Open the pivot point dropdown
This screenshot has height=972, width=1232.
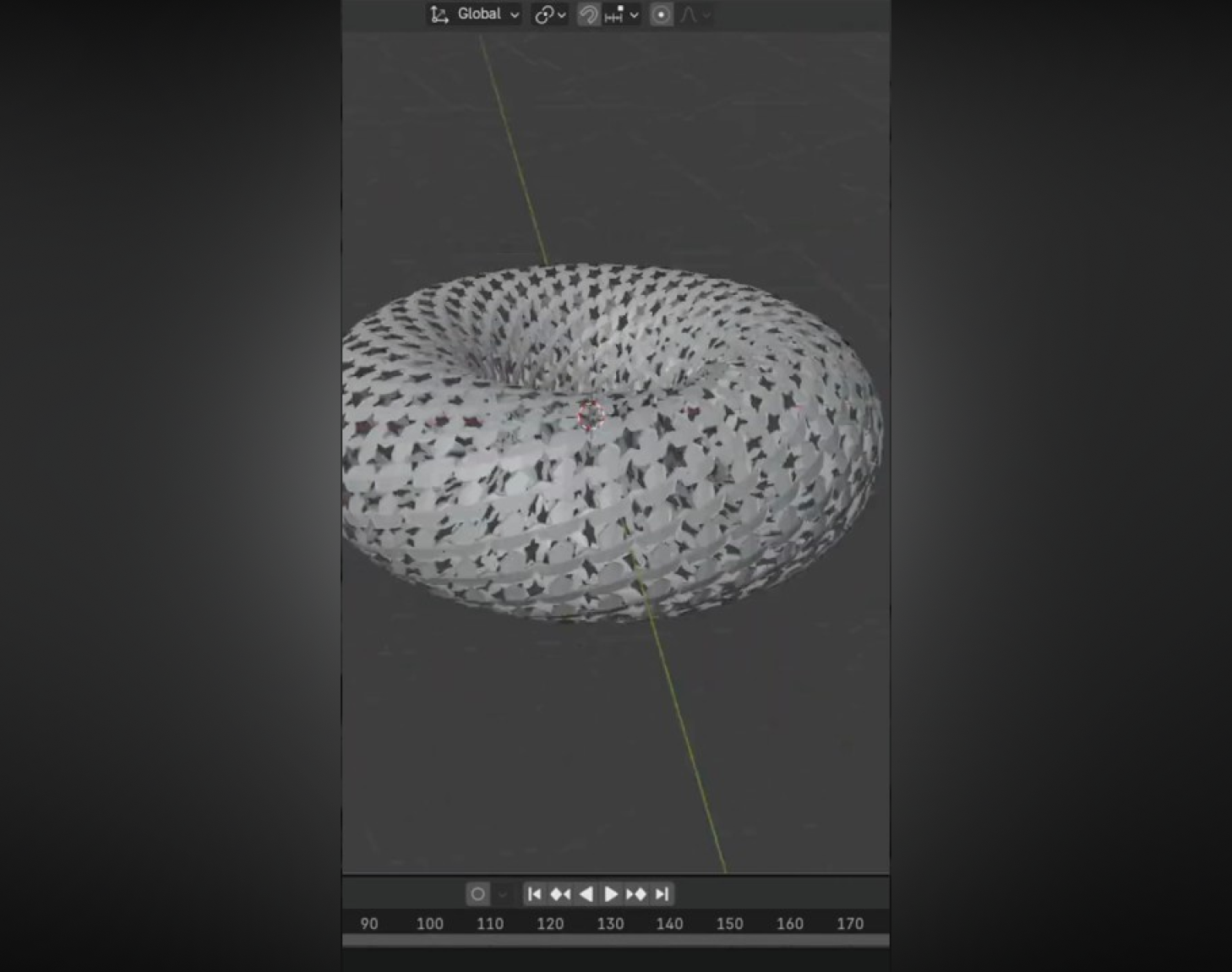(550, 14)
